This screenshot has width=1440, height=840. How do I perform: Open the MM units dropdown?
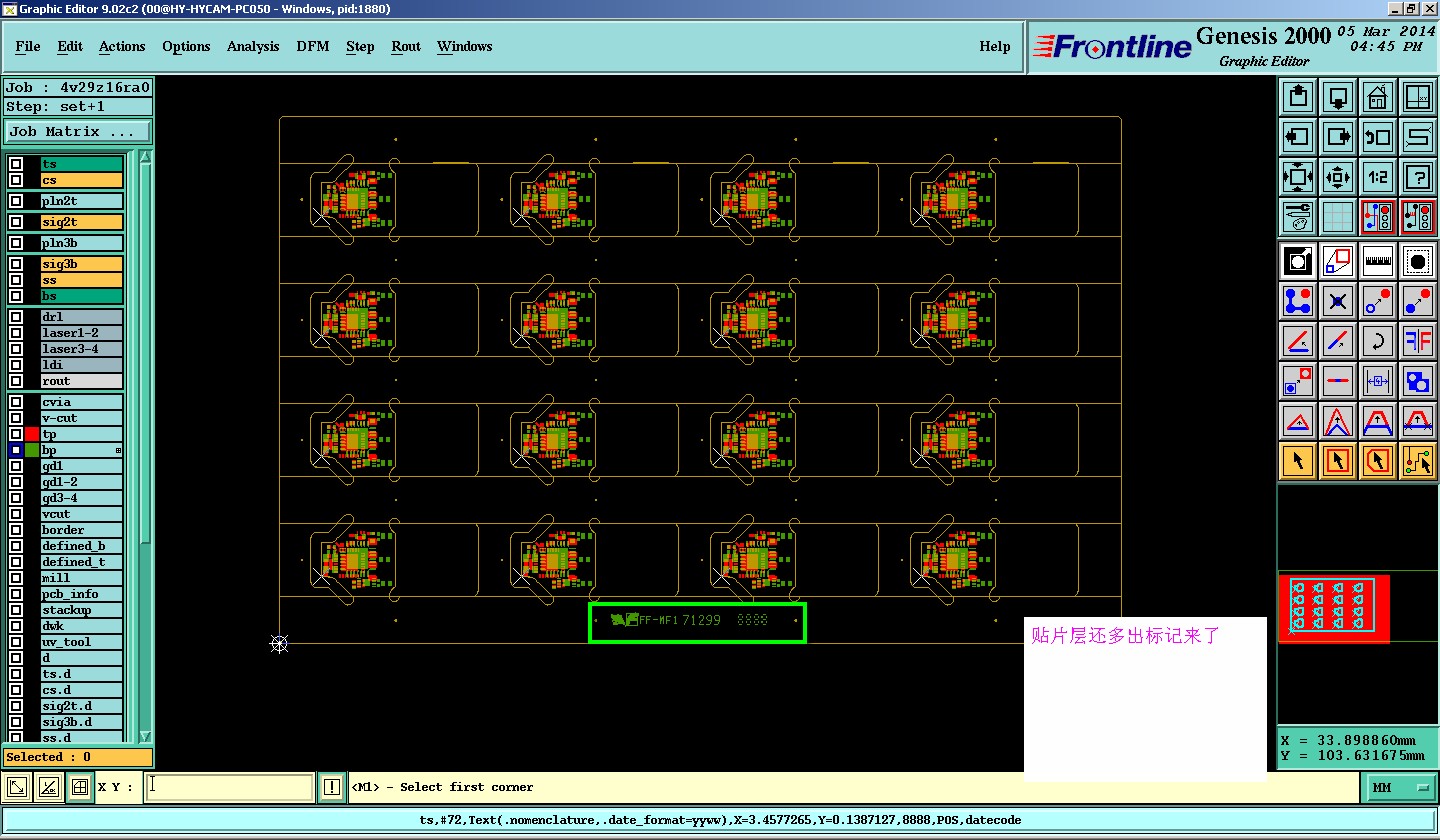(1400, 788)
